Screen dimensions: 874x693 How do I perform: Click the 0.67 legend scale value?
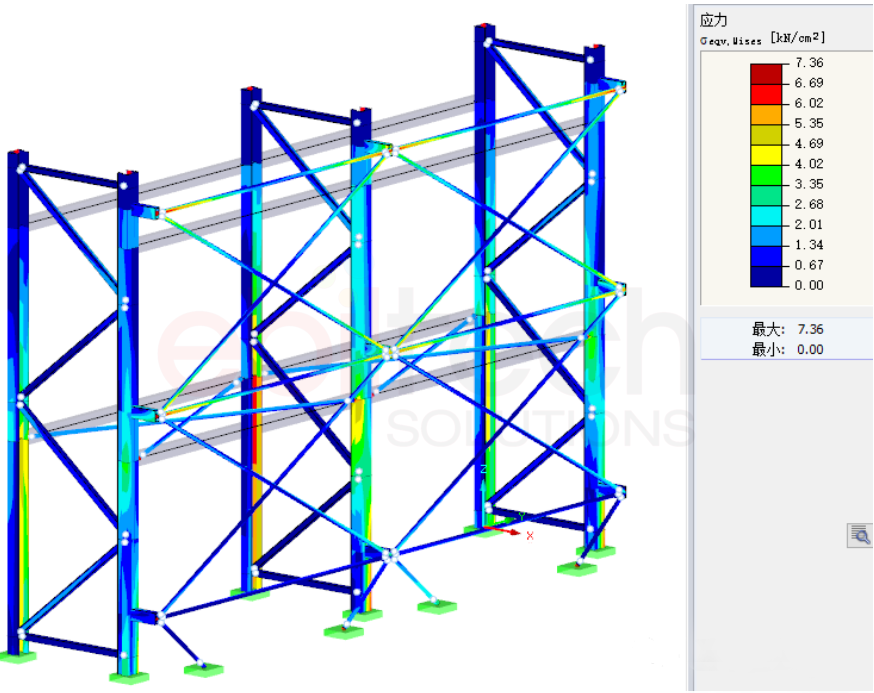coord(809,265)
